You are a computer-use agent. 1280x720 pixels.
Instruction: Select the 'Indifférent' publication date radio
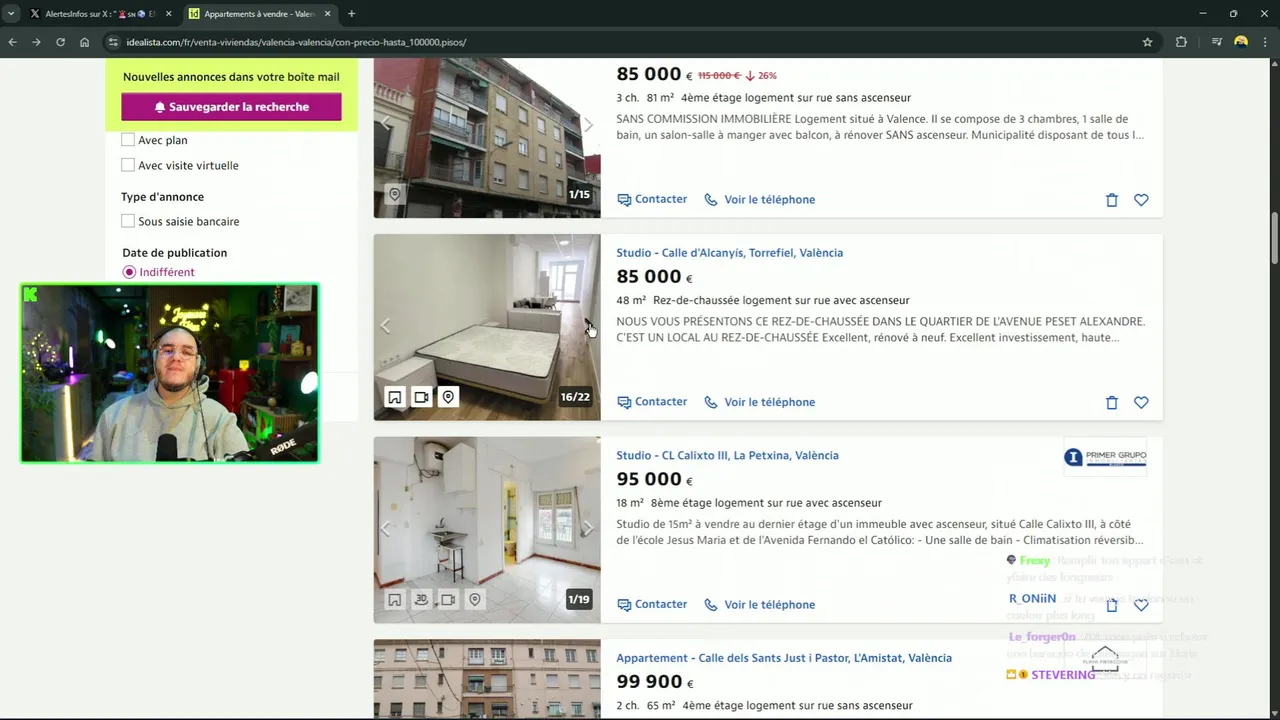(x=129, y=272)
